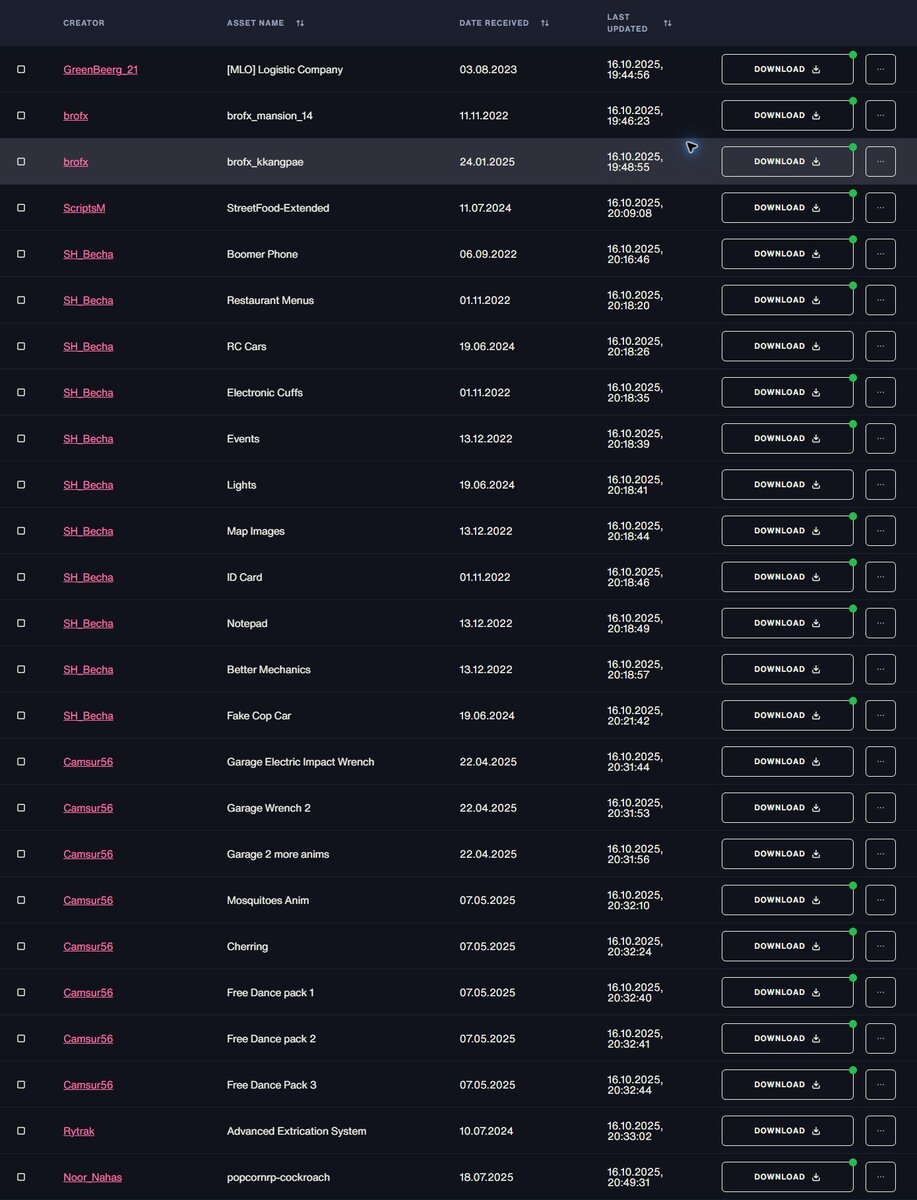The width and height of the screenshot is (917, 1200).
Task: Expand options for Garage Wrench 2
Action: 880,808
